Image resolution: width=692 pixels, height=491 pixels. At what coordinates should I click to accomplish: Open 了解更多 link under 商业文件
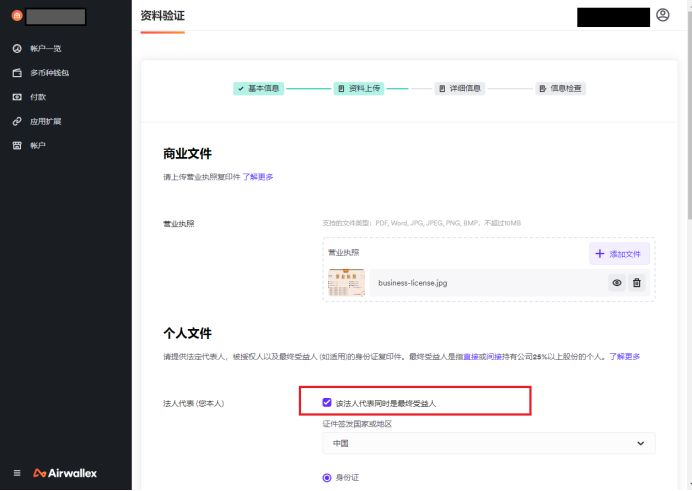(257, 177)
